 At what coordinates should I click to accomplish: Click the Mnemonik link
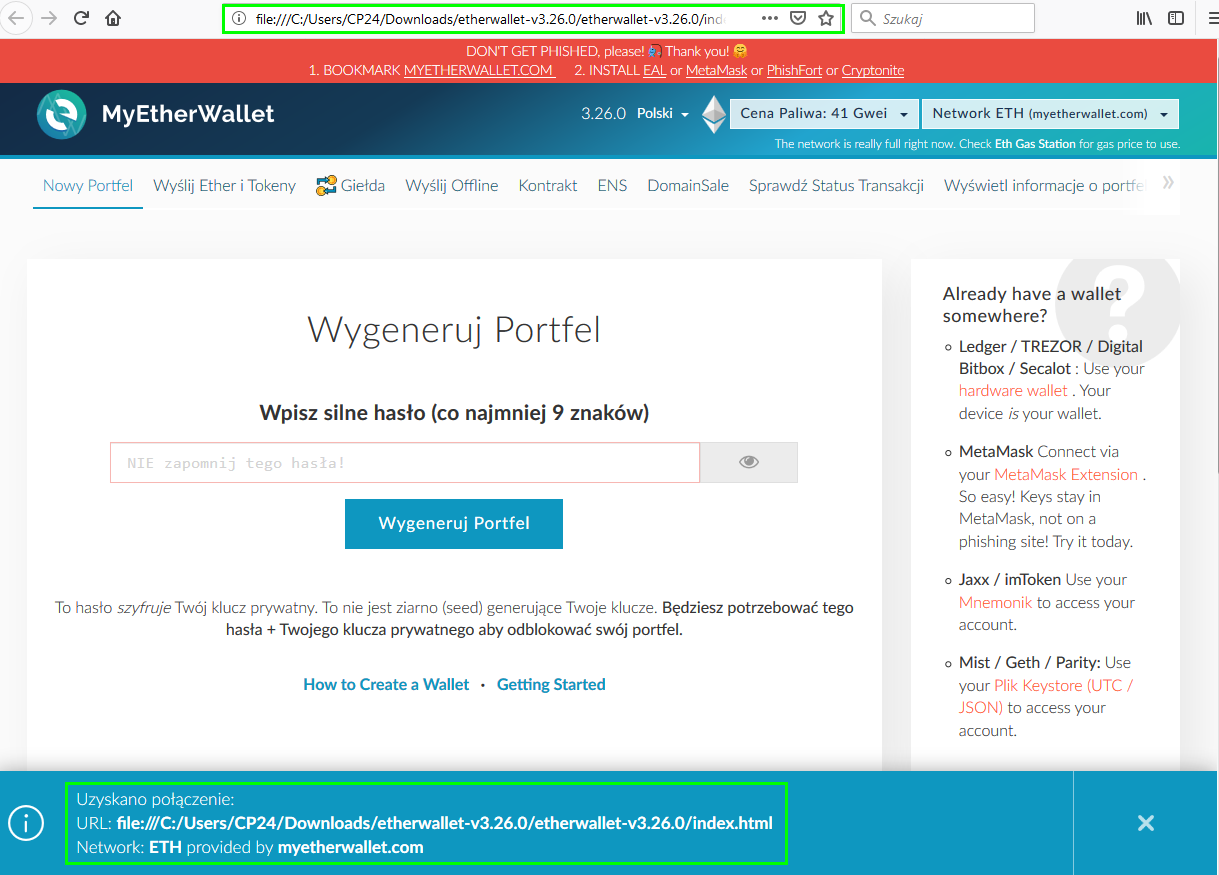995,603
